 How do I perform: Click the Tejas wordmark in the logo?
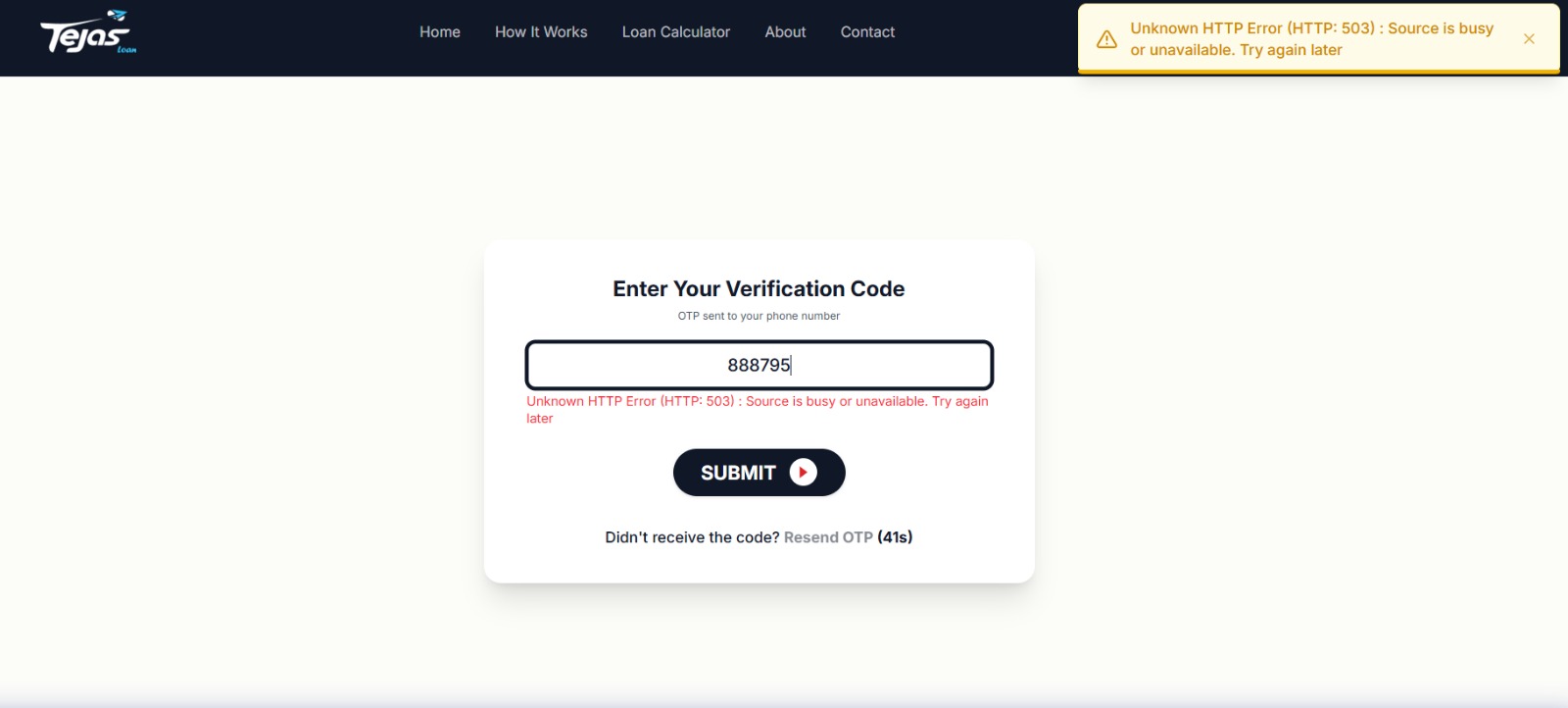[x=84, y=36]
